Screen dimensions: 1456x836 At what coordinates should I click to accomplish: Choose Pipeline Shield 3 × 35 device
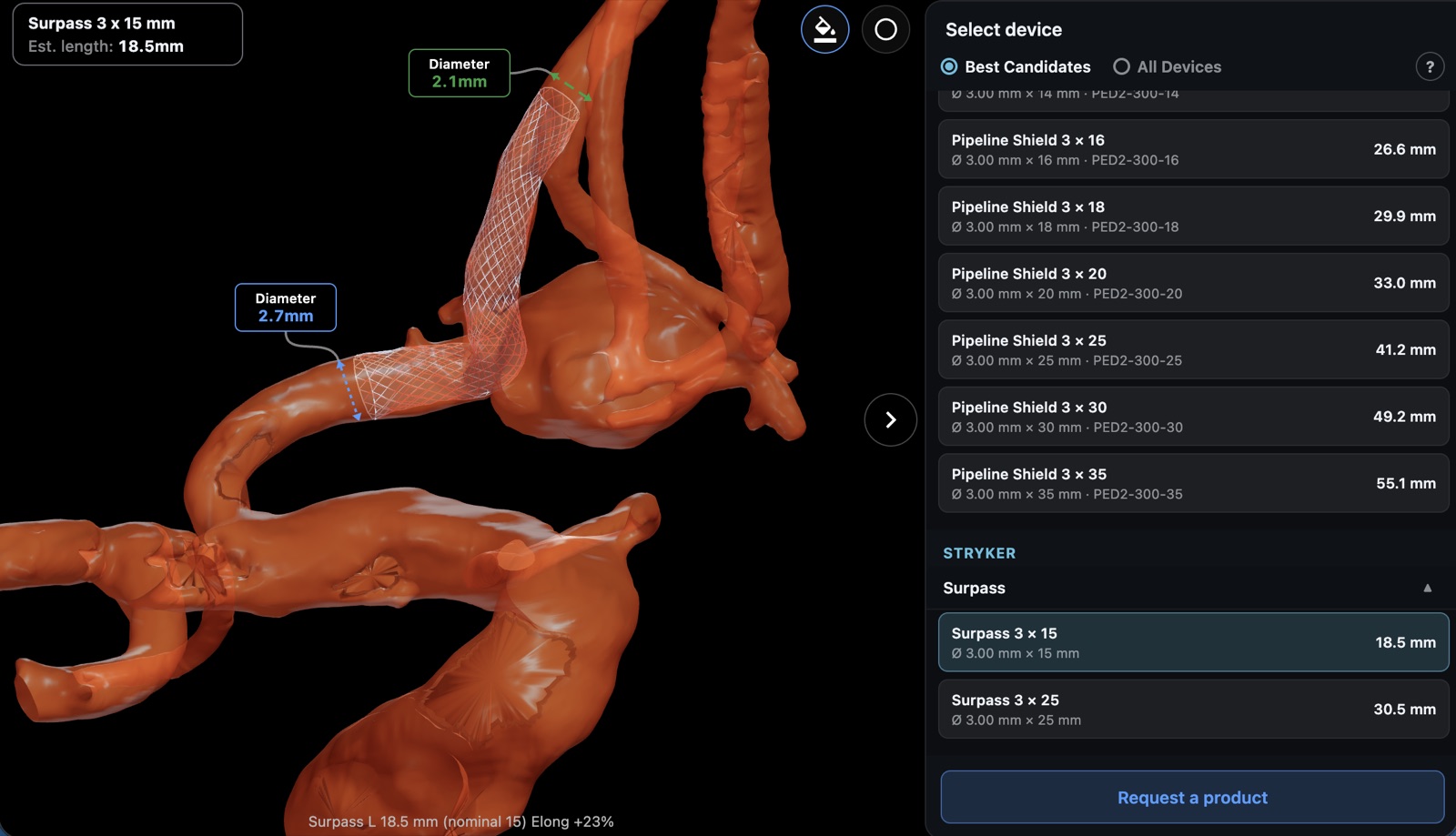click(1193, 483)
